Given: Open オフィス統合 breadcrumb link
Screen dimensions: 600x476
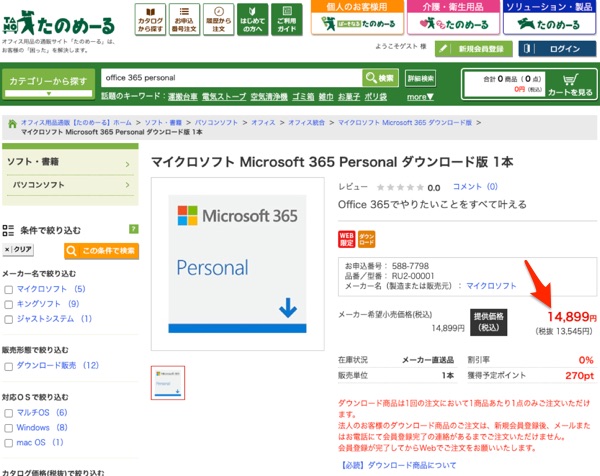Looking at the screenshot, I should coord(307,123).
